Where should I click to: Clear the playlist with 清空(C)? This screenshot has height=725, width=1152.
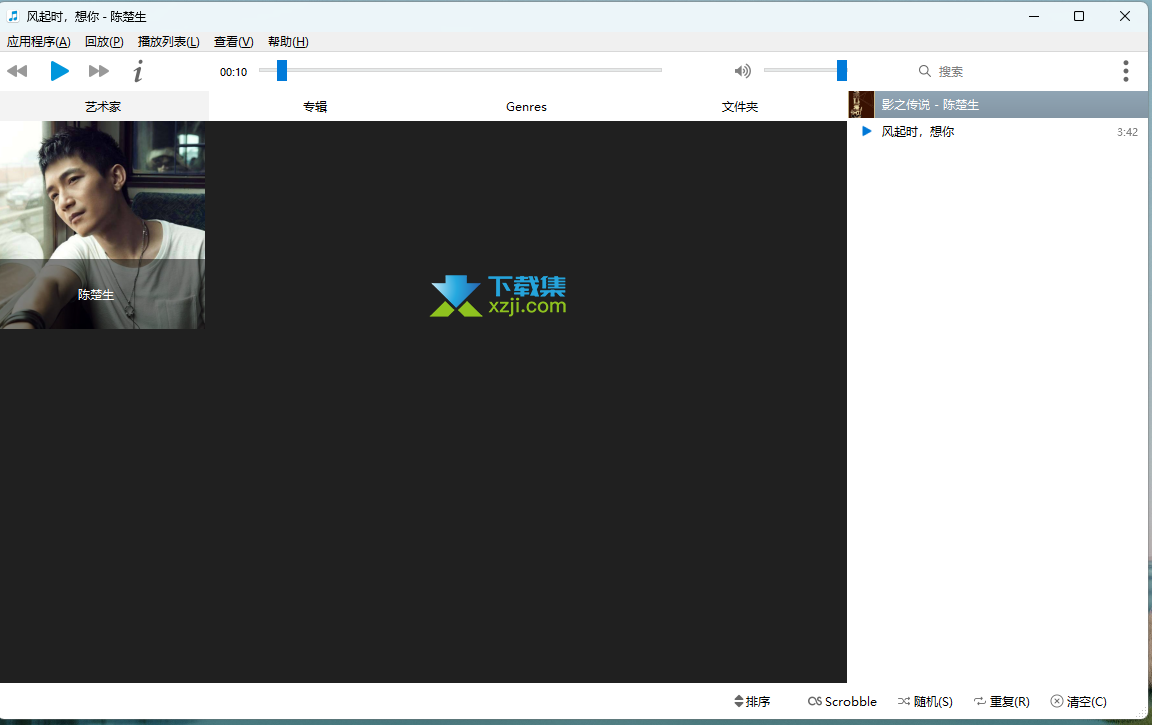(1079, 701)
